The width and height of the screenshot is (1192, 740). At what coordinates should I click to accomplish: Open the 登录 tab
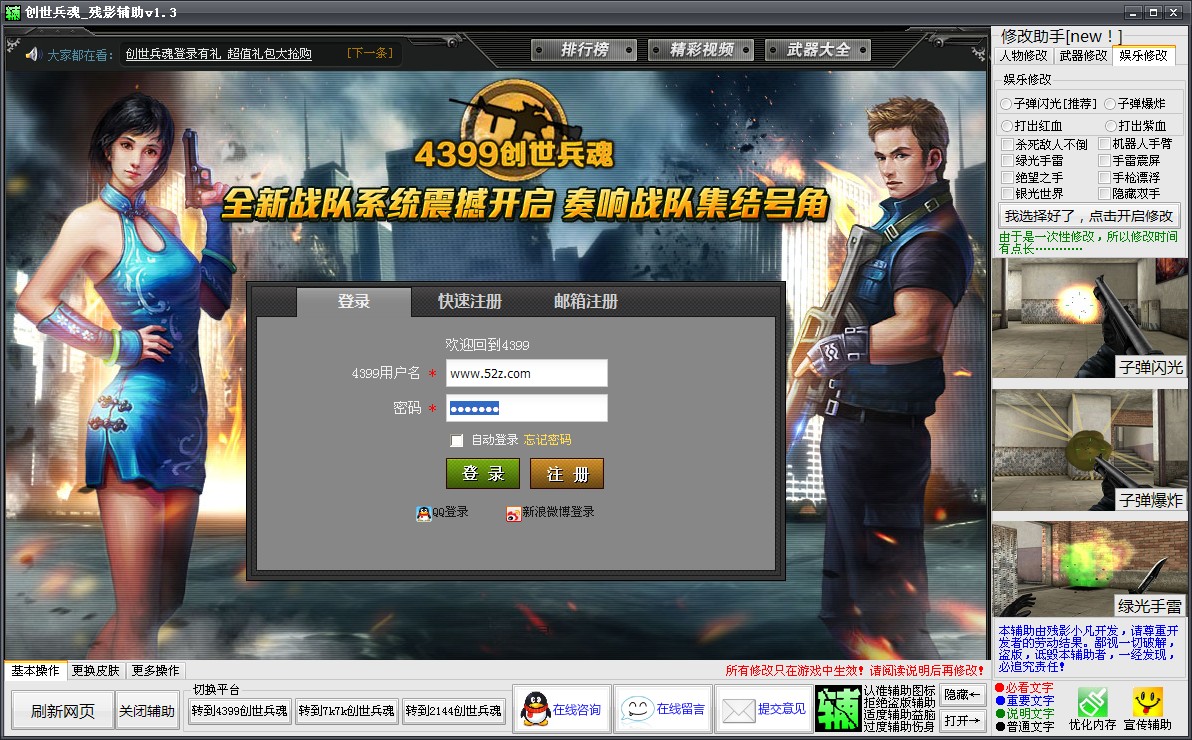pyautogui.click(x=353, y=301)
